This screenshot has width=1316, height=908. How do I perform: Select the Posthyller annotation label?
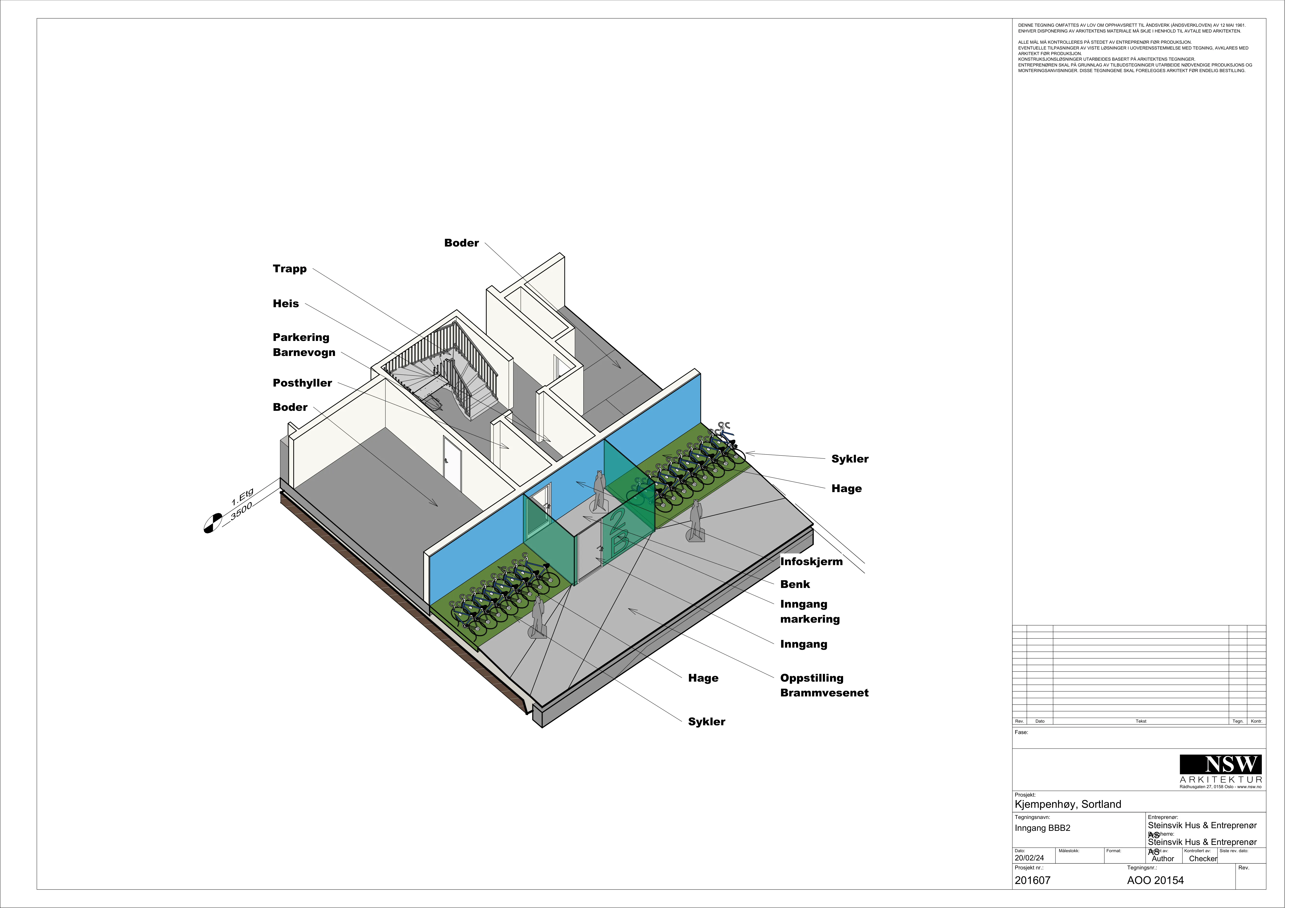[x=302, y=383]
